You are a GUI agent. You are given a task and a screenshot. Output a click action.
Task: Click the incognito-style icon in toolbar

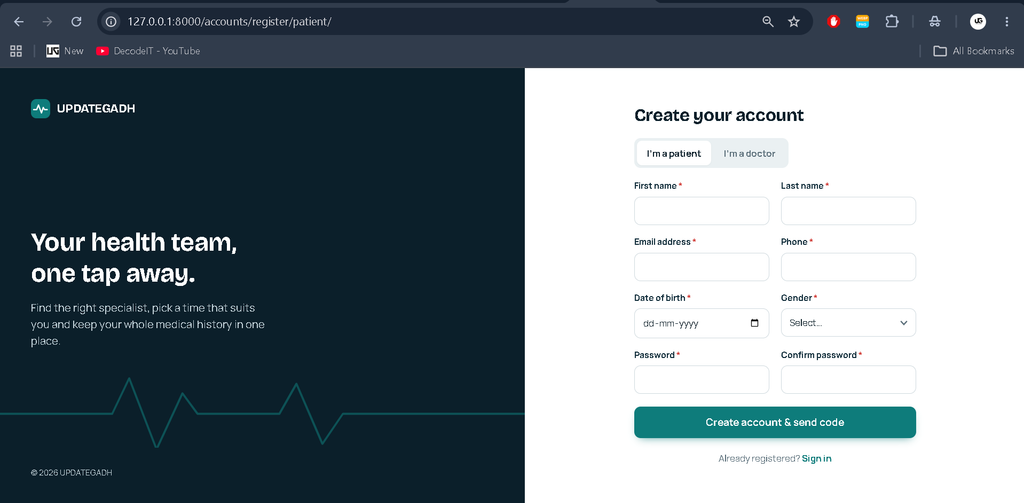pos(935,22)
